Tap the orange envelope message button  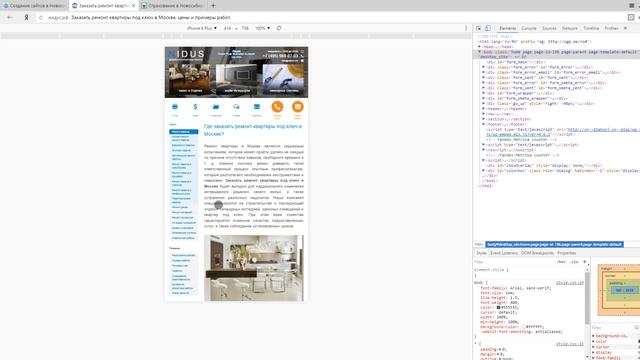click(x=298, y=107)
